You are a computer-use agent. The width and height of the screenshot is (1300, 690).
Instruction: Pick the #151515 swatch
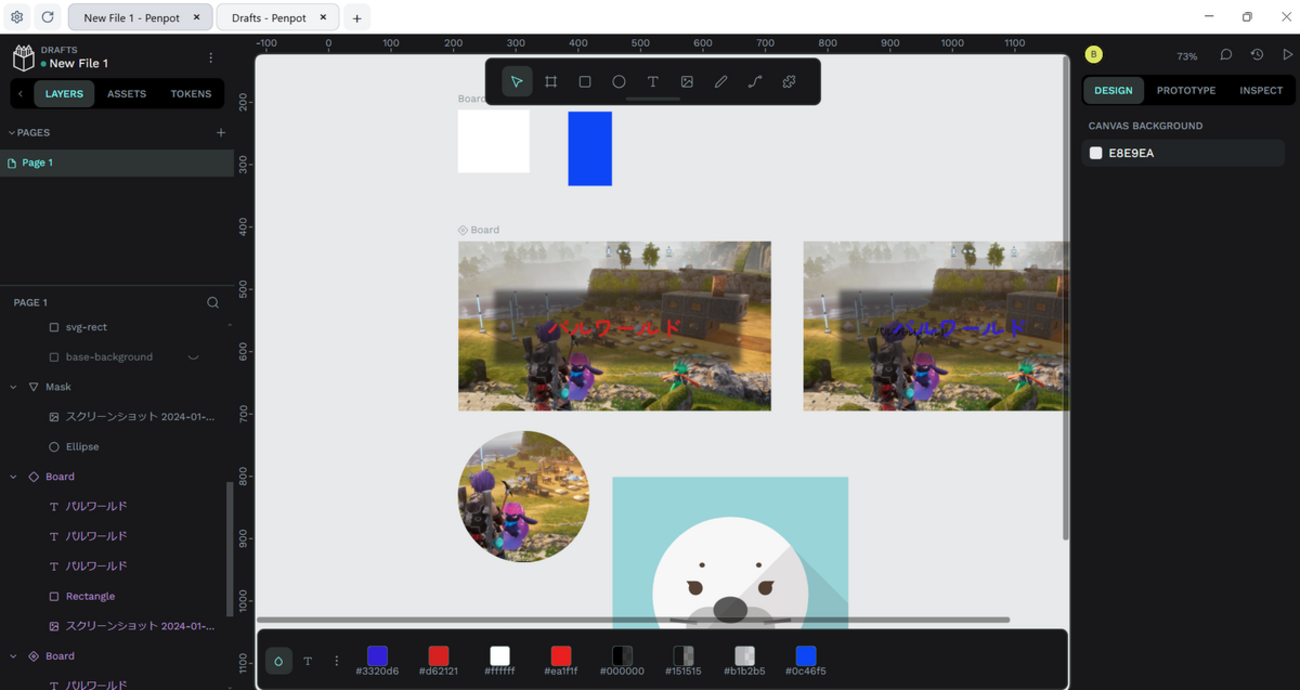(x=683, y=656)
